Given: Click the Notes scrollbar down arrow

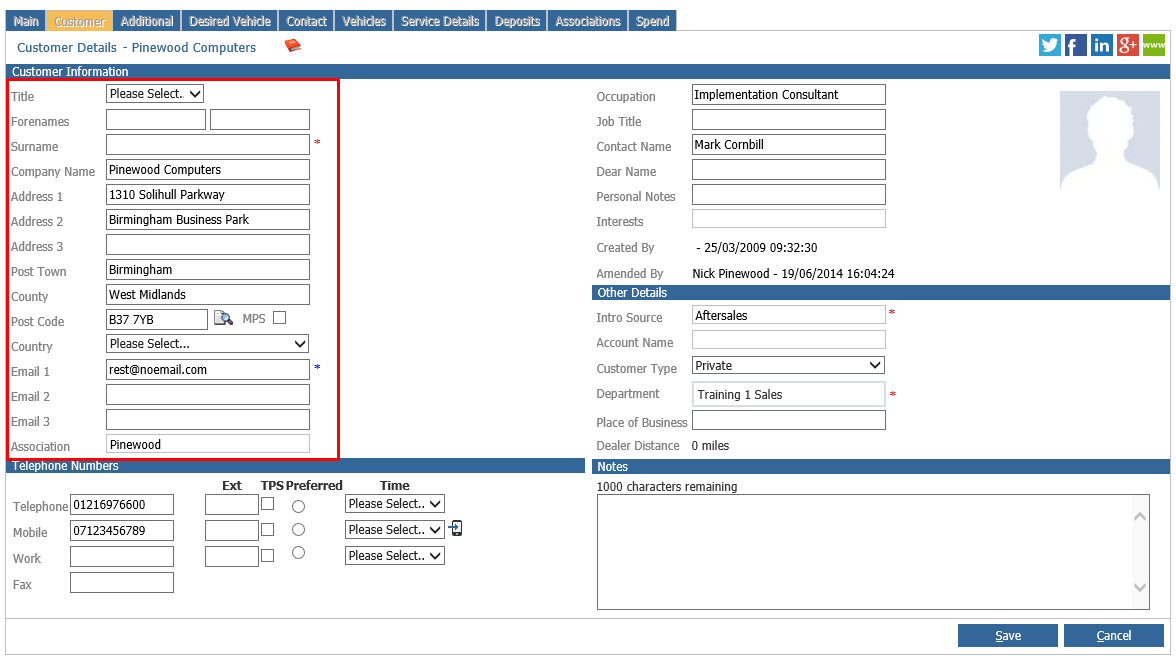Looking at the screenshot, I should click(1139, 587).
